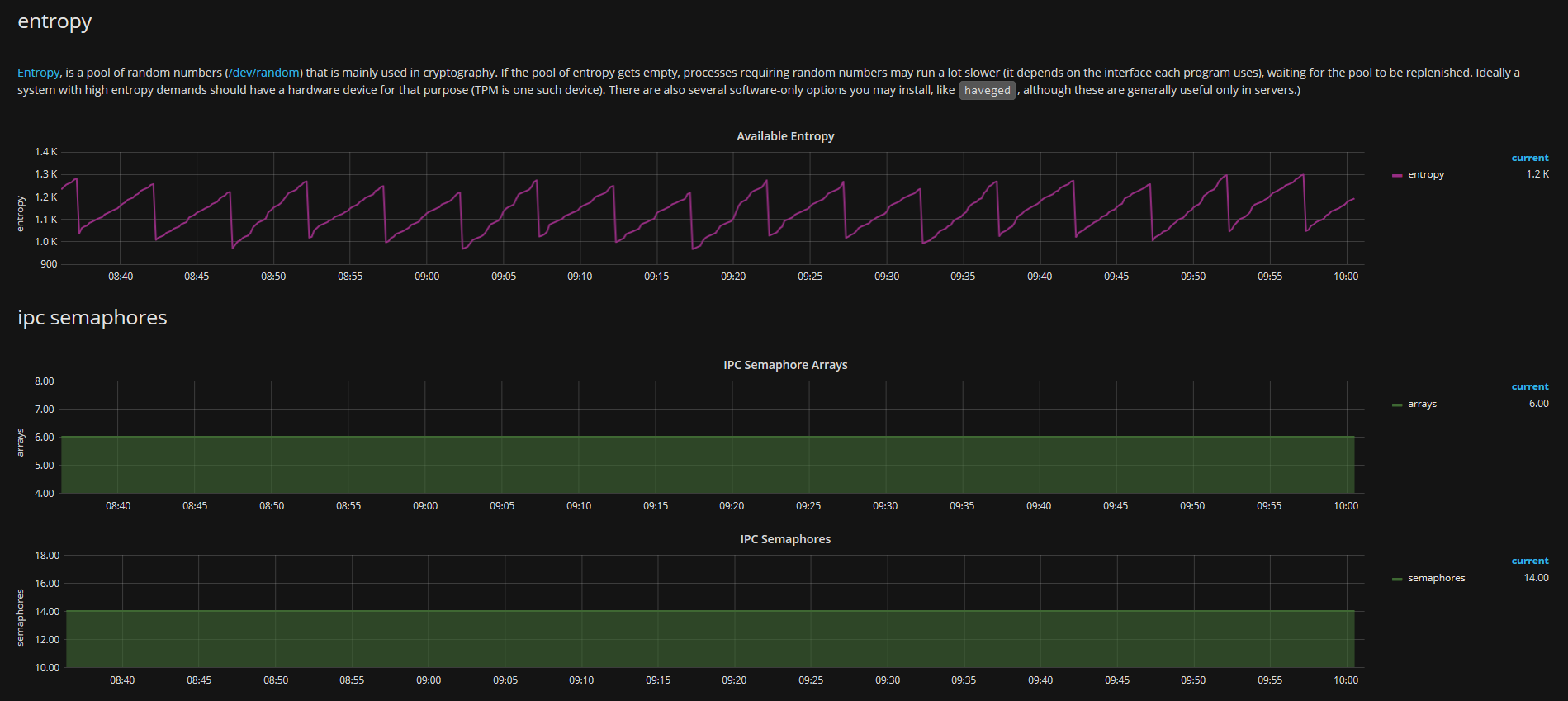Click the 4.00 y-axis label
Screen dimensions: 1568x701
coord(45,494)
